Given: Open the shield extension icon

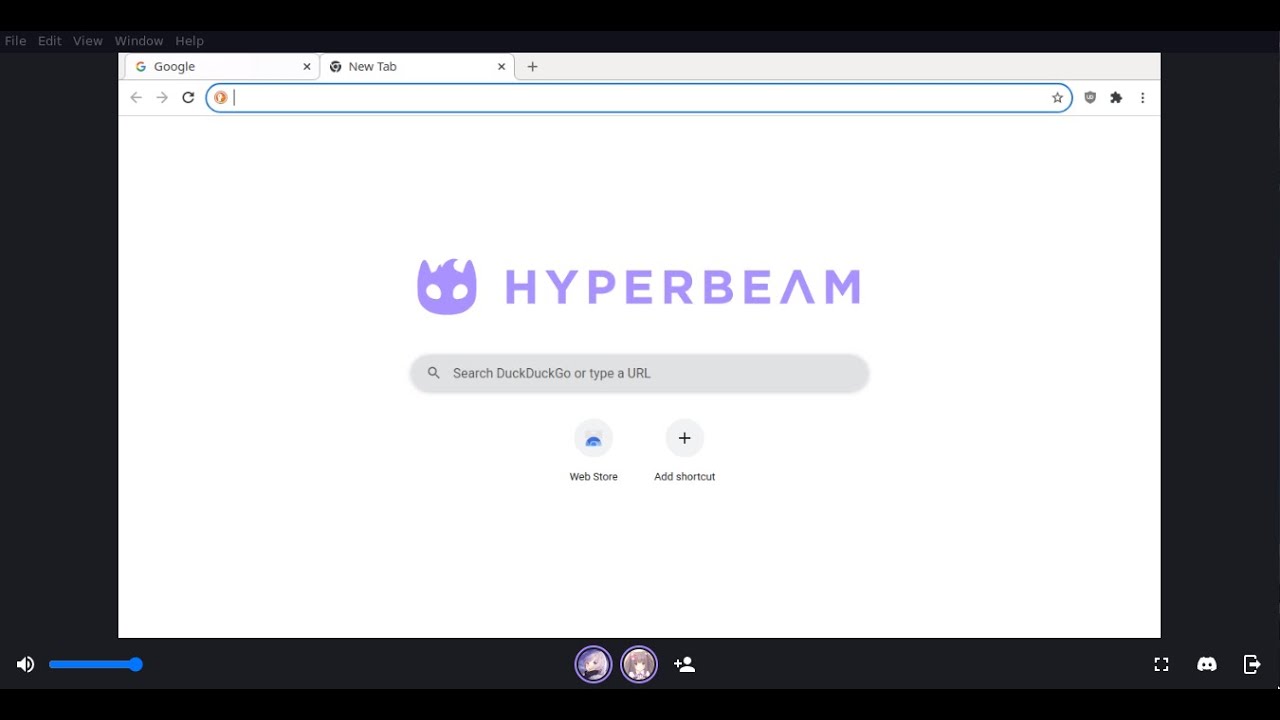Looking at the screenshot, I should coord(1090,97).
